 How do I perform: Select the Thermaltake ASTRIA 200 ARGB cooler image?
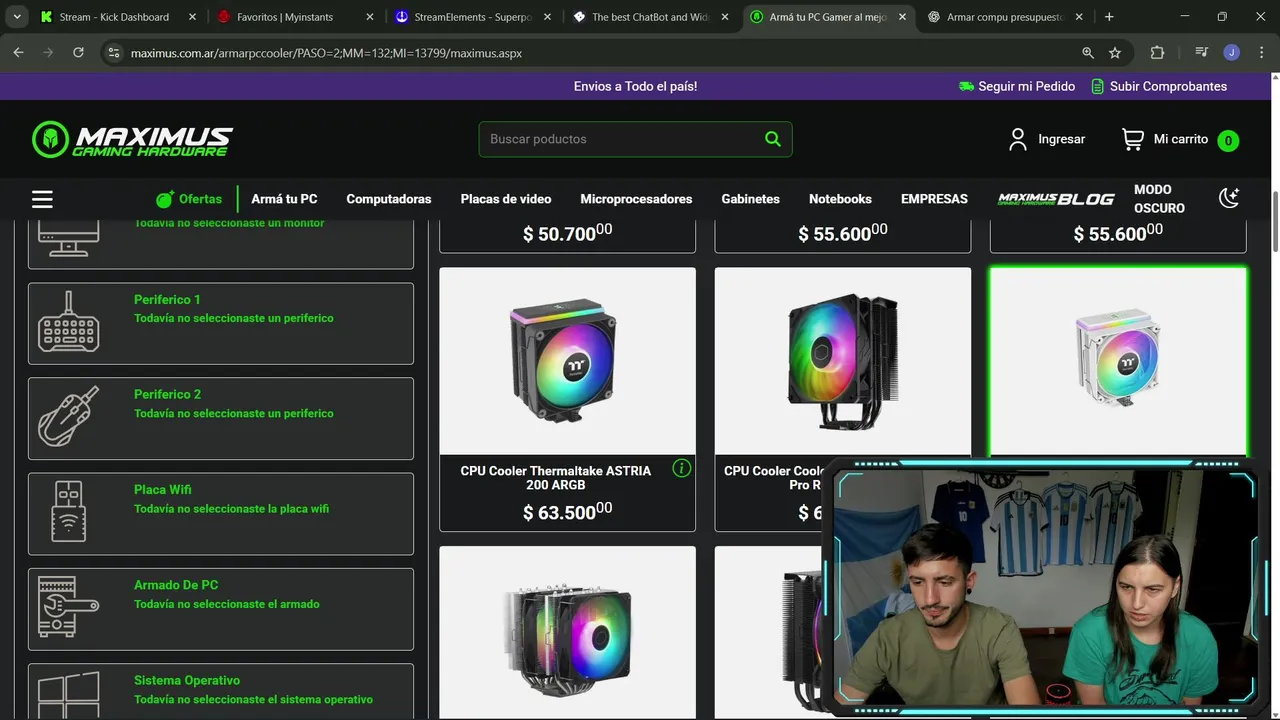(x=567, y=361)
